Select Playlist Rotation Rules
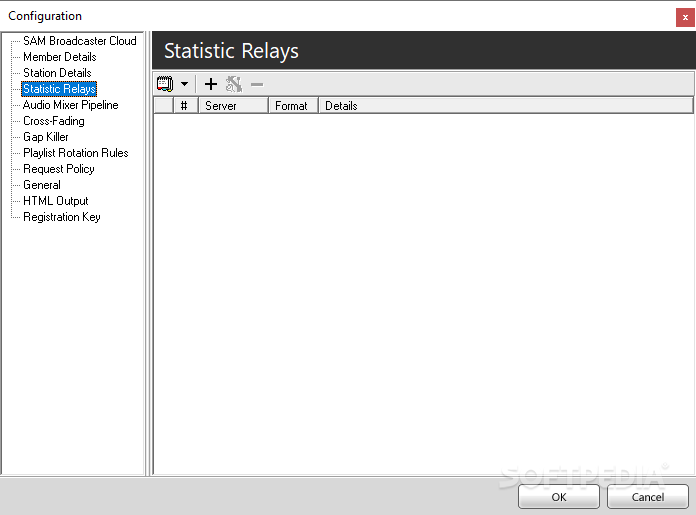 point(75,153)
